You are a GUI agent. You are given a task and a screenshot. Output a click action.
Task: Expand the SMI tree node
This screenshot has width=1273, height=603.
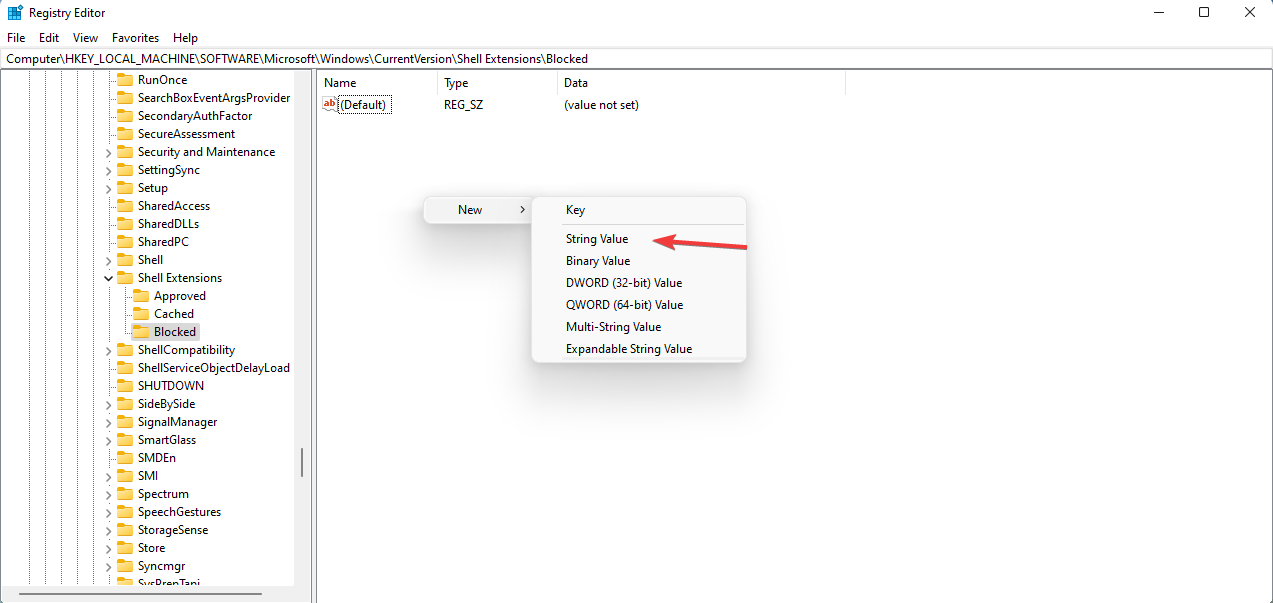108,476
